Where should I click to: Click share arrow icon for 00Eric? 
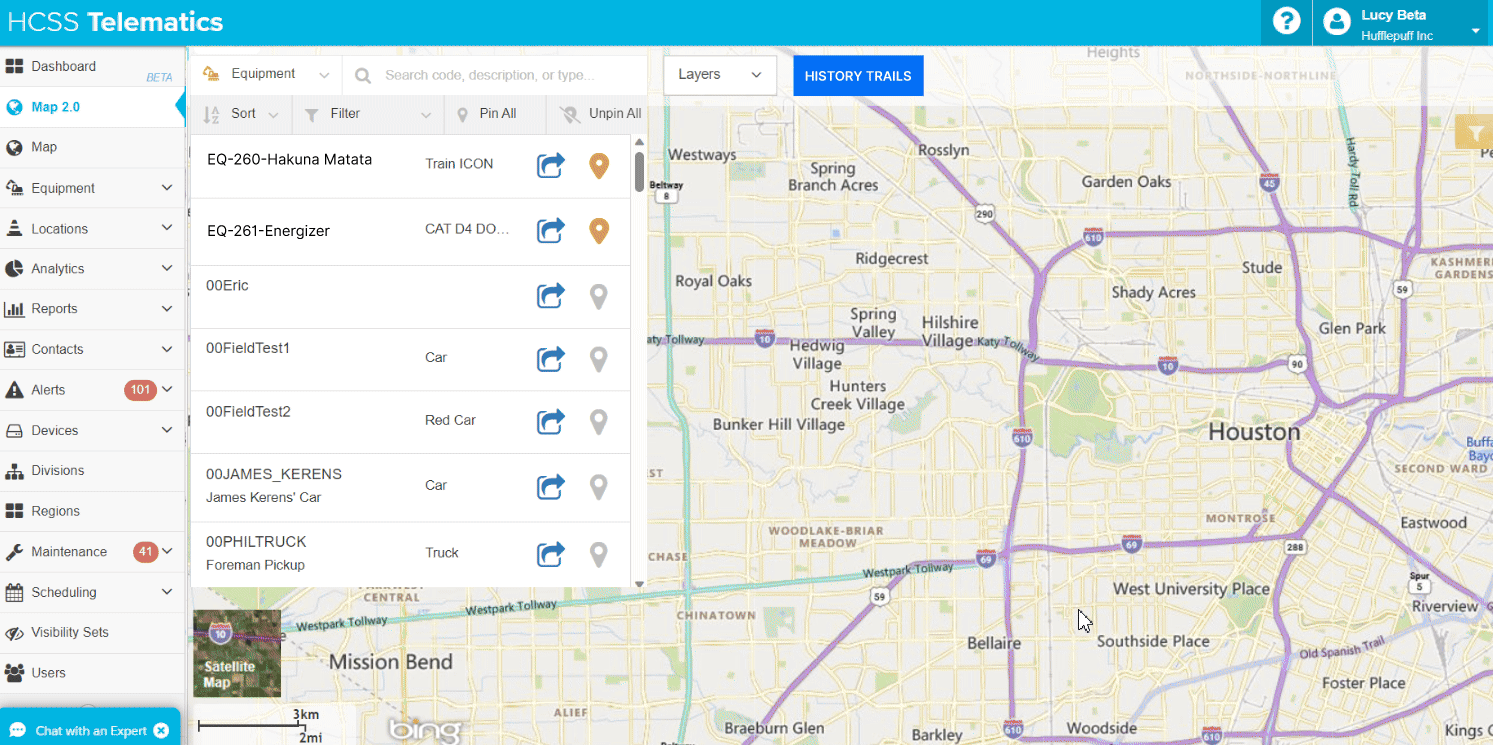551,296
